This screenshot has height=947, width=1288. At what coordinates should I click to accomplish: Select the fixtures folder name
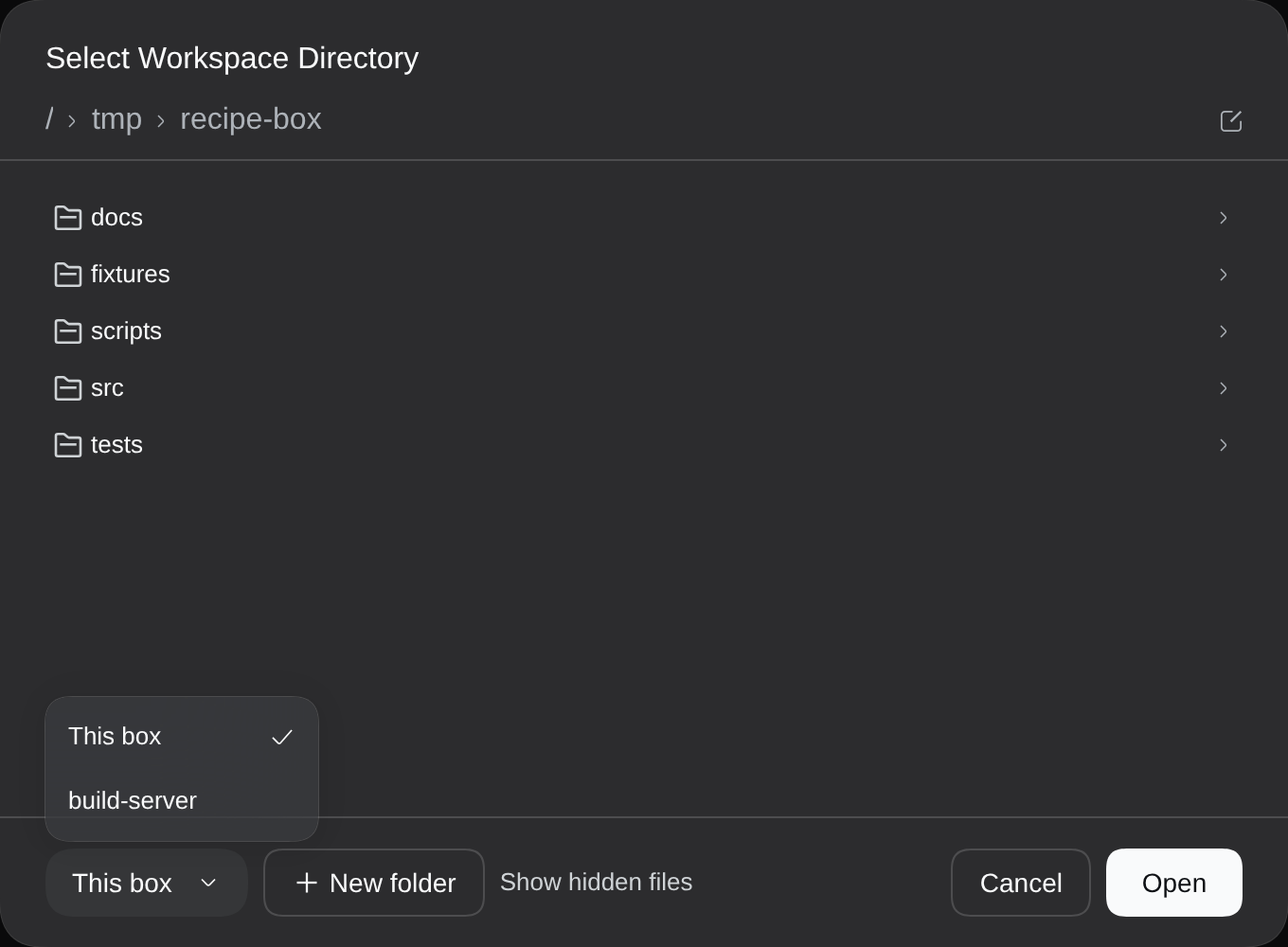(131, 275)
